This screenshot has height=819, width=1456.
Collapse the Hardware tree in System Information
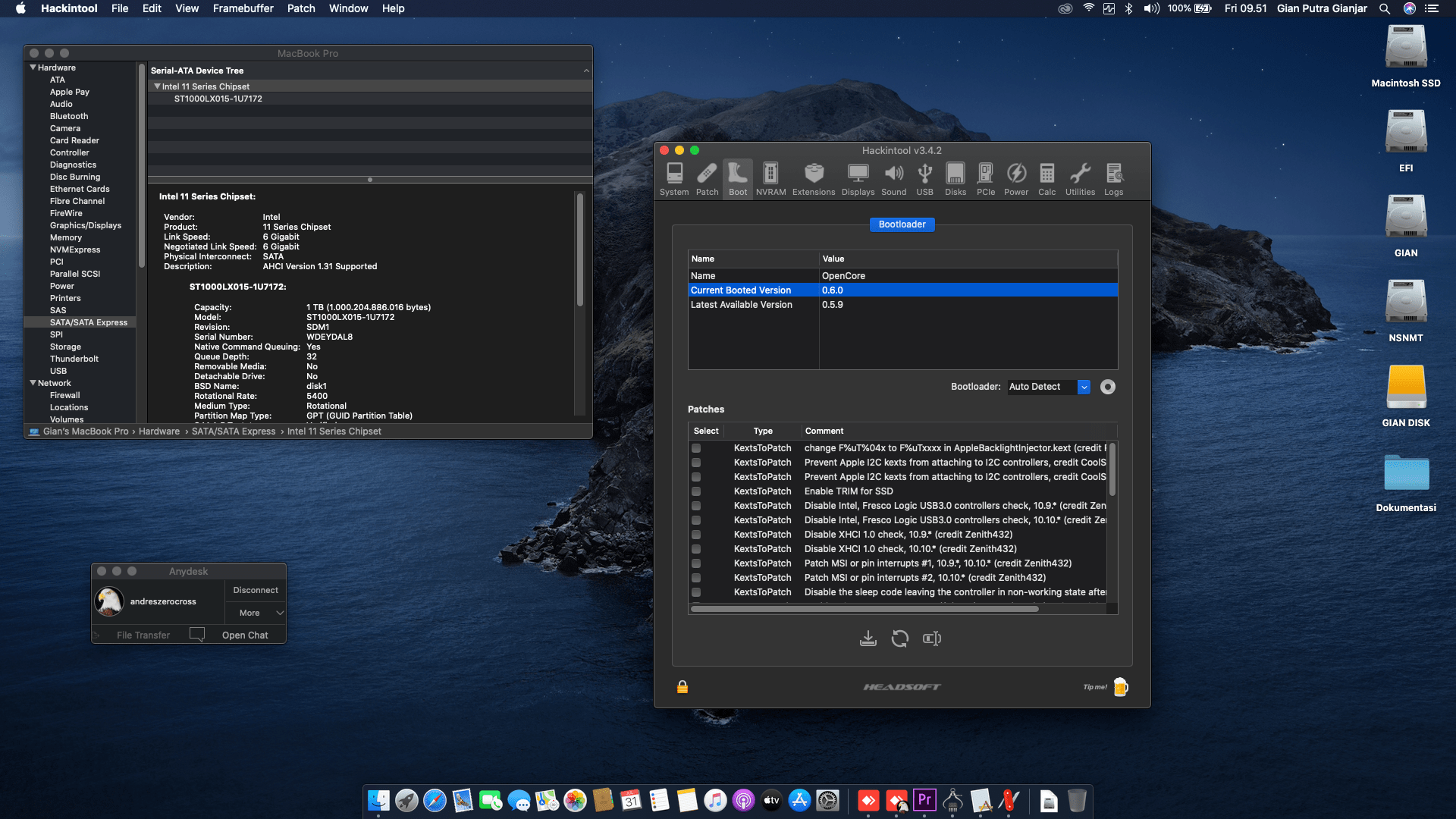pyautogui.click(x=33, y=67)
